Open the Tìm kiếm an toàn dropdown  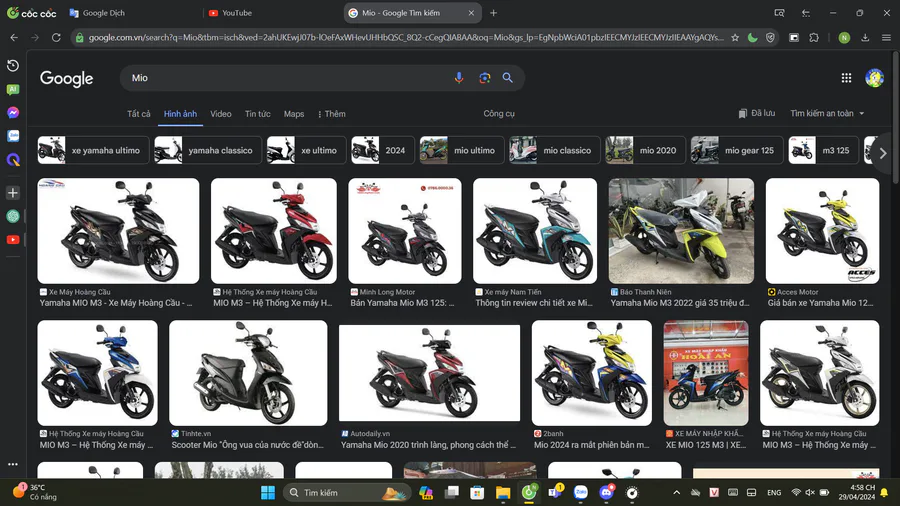[x=827, y=114]
